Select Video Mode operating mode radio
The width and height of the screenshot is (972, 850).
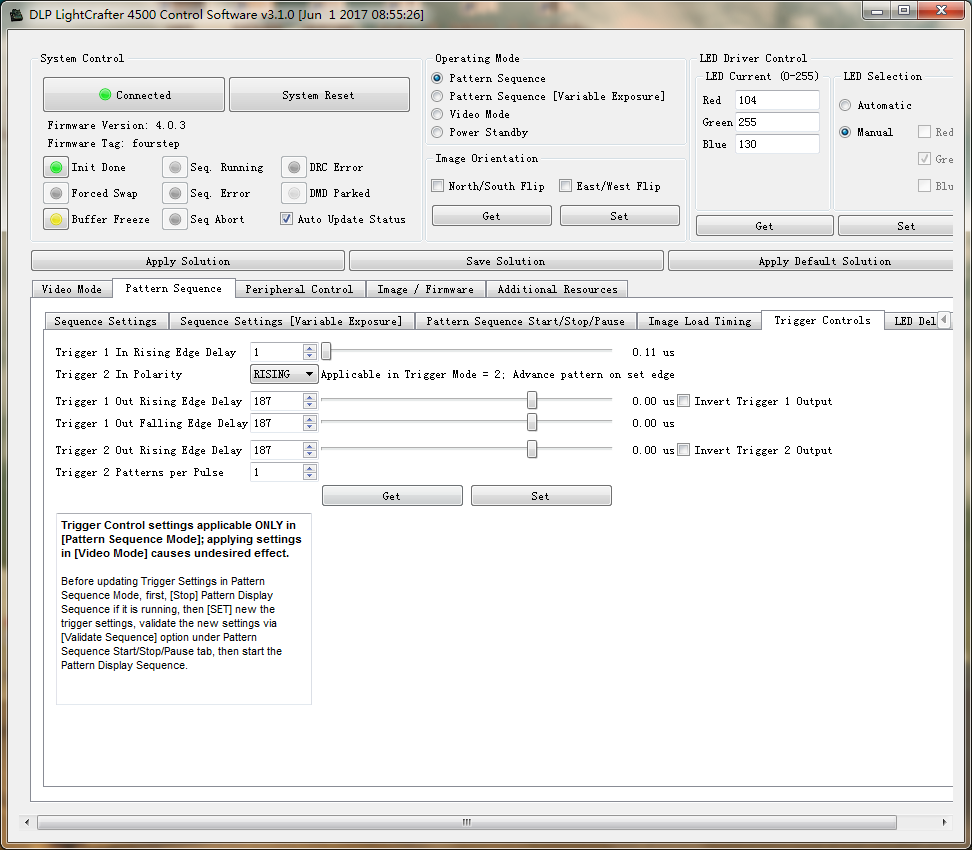[x=437, y=114]
